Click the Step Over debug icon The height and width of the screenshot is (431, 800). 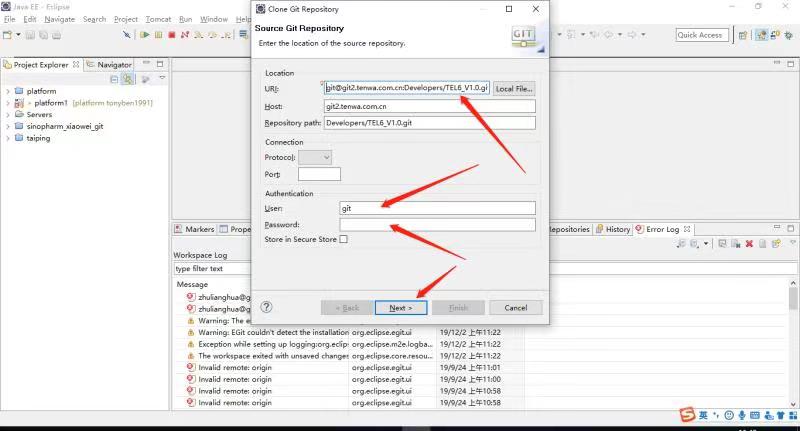(x=212, y=35)
